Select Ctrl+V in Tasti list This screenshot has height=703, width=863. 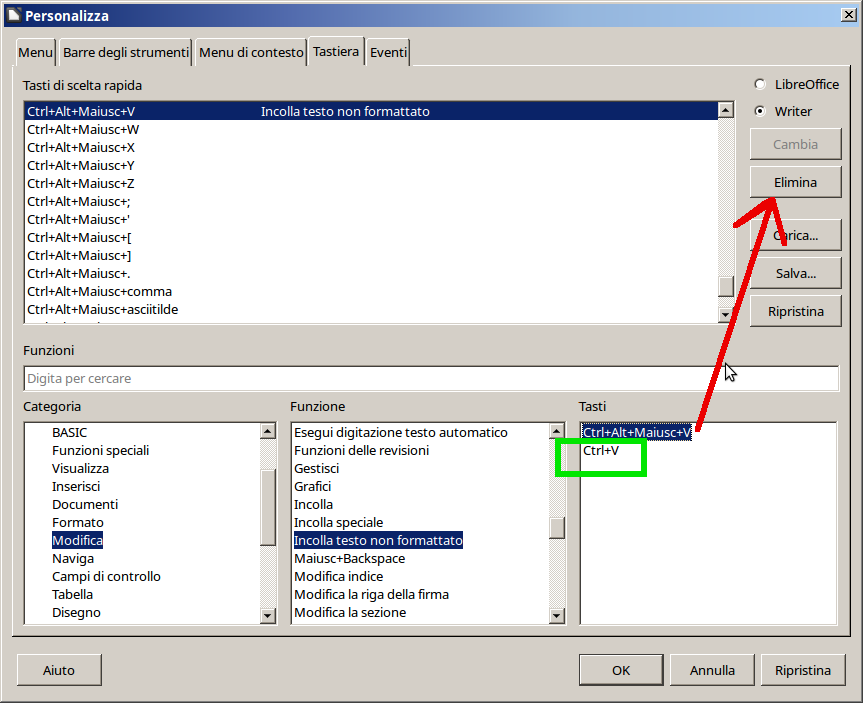tap(601, 450)
